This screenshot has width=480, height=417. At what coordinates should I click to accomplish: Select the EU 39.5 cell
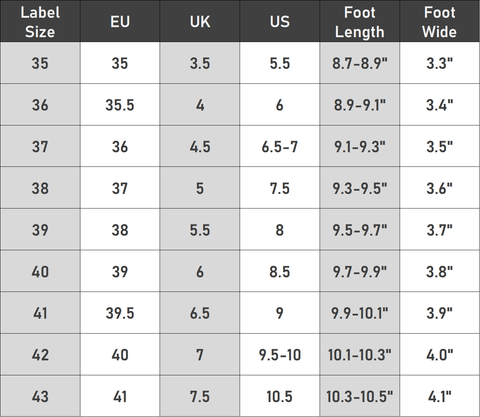(x=120, y=313)
